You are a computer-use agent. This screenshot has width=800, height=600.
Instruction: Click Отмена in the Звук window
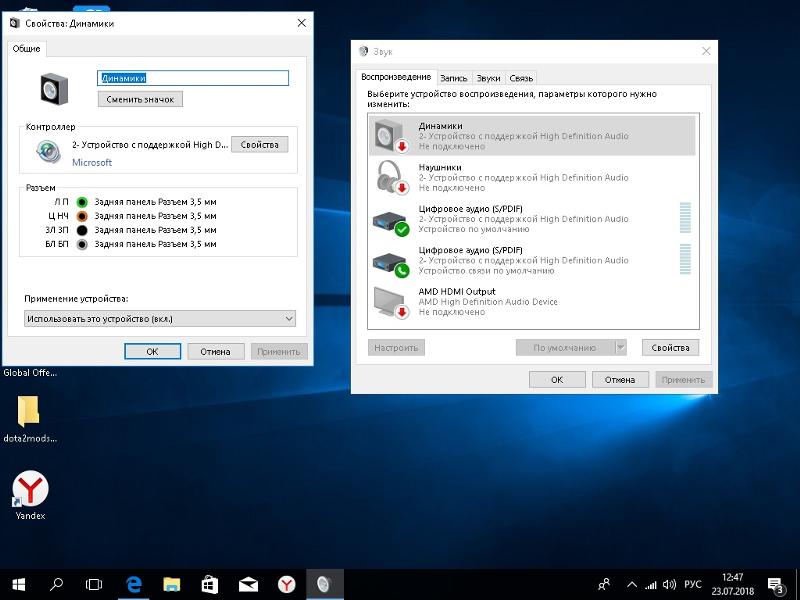[x=620, y=380]
